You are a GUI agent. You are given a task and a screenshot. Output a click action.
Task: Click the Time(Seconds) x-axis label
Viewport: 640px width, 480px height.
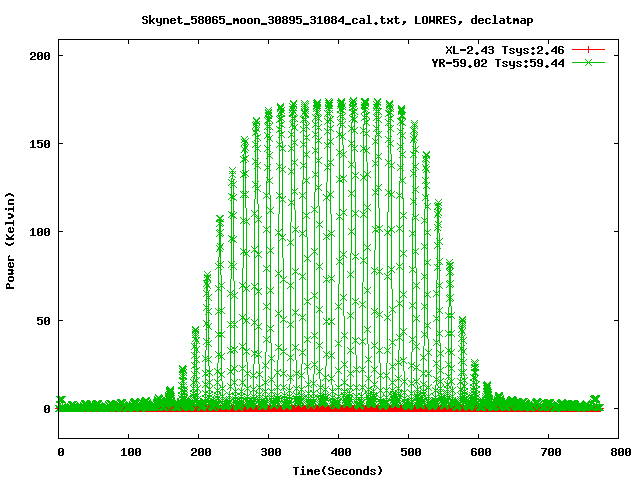pos(338,471)
